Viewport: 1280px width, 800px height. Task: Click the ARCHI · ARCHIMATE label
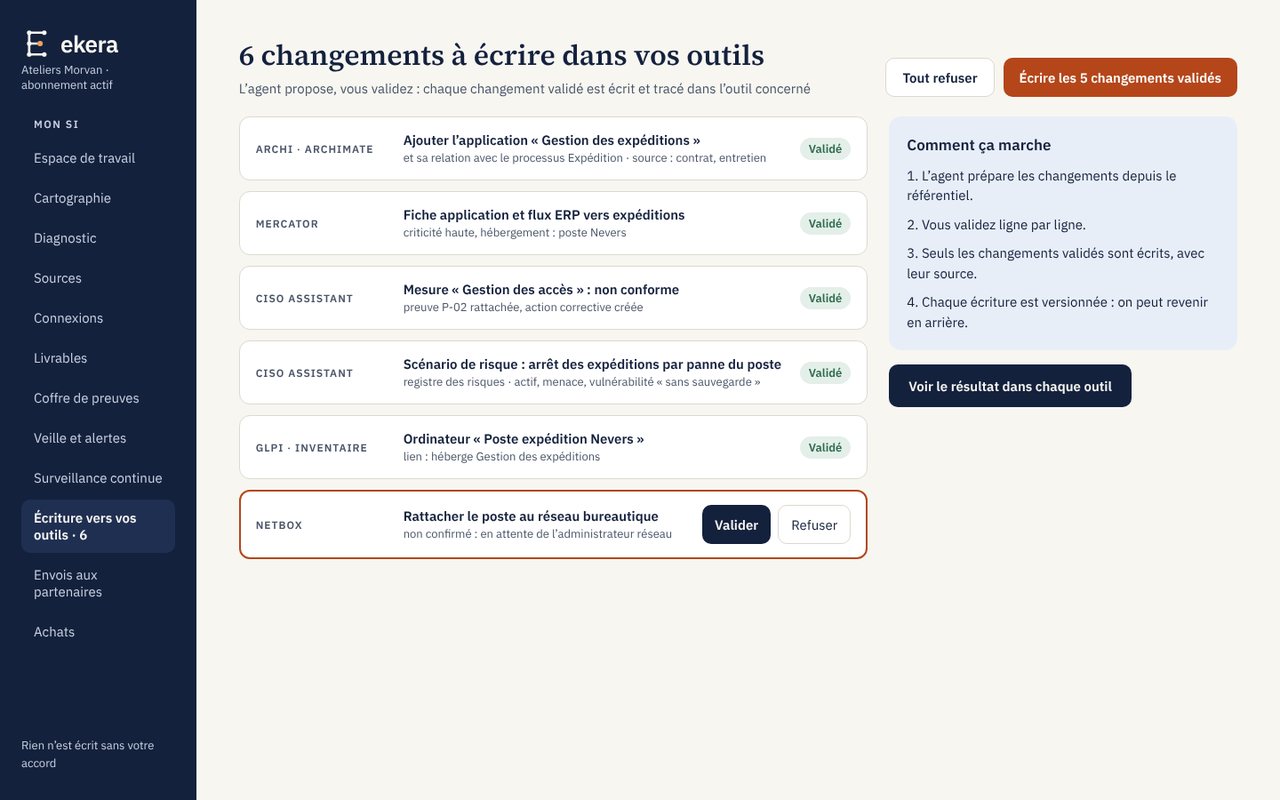pos(315,149)
